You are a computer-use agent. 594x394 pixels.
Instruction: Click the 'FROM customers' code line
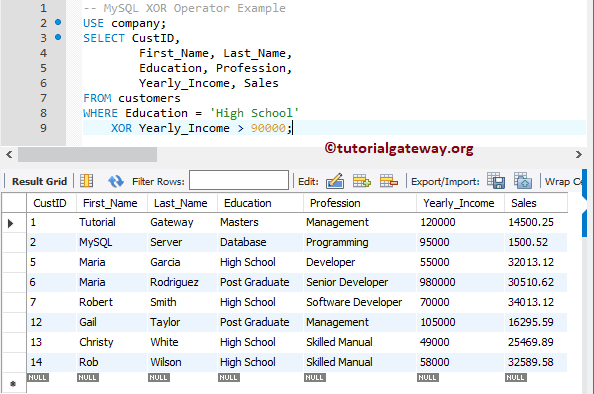(132, 98)
